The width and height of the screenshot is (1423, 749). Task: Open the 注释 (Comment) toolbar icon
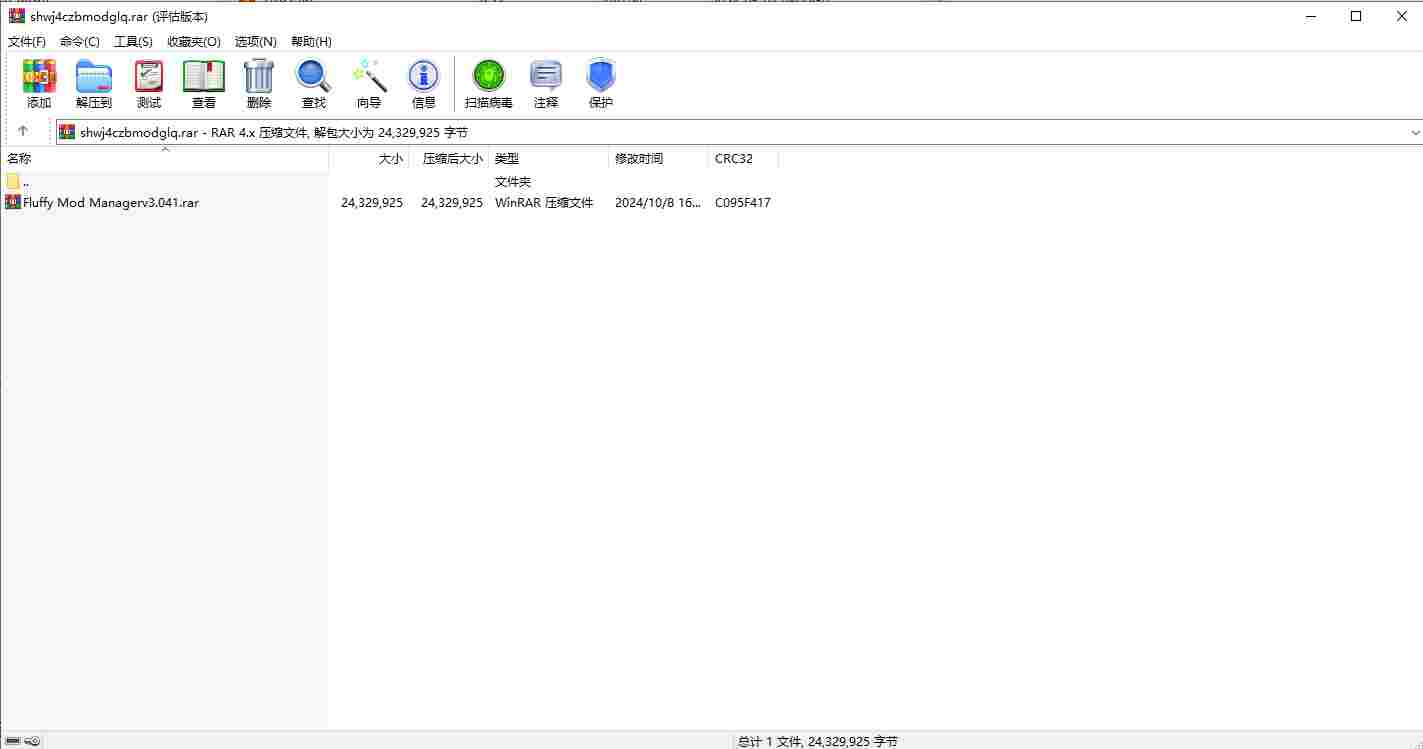click(x=546, y=84)
